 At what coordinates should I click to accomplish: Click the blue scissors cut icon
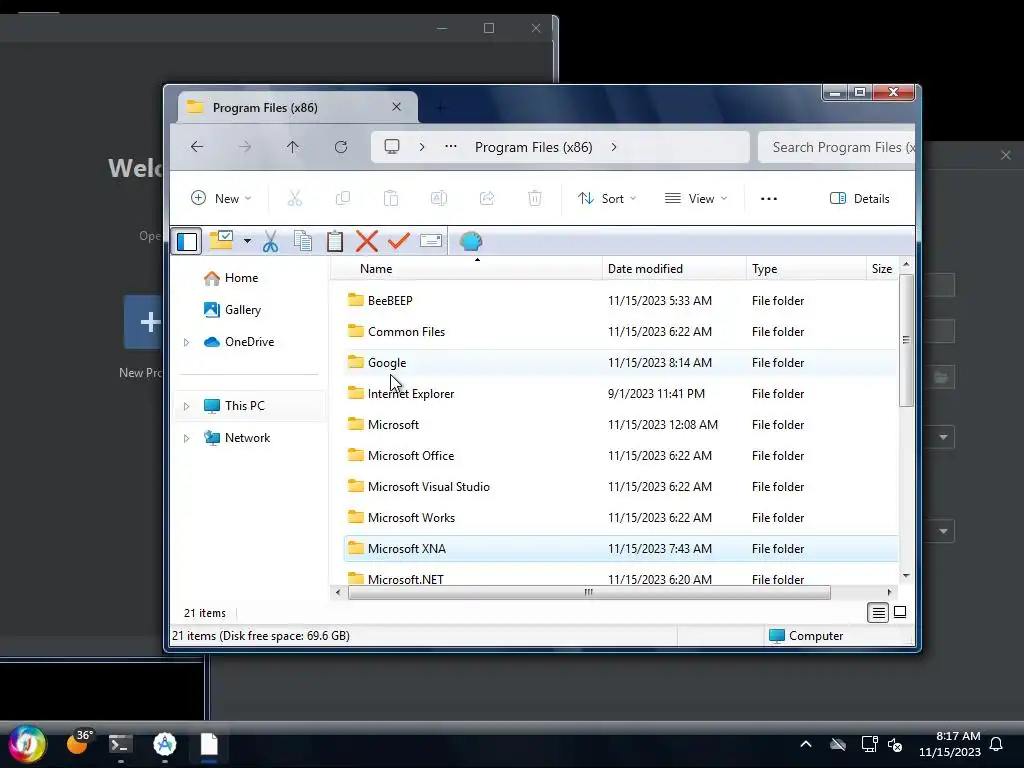(270, 241)
